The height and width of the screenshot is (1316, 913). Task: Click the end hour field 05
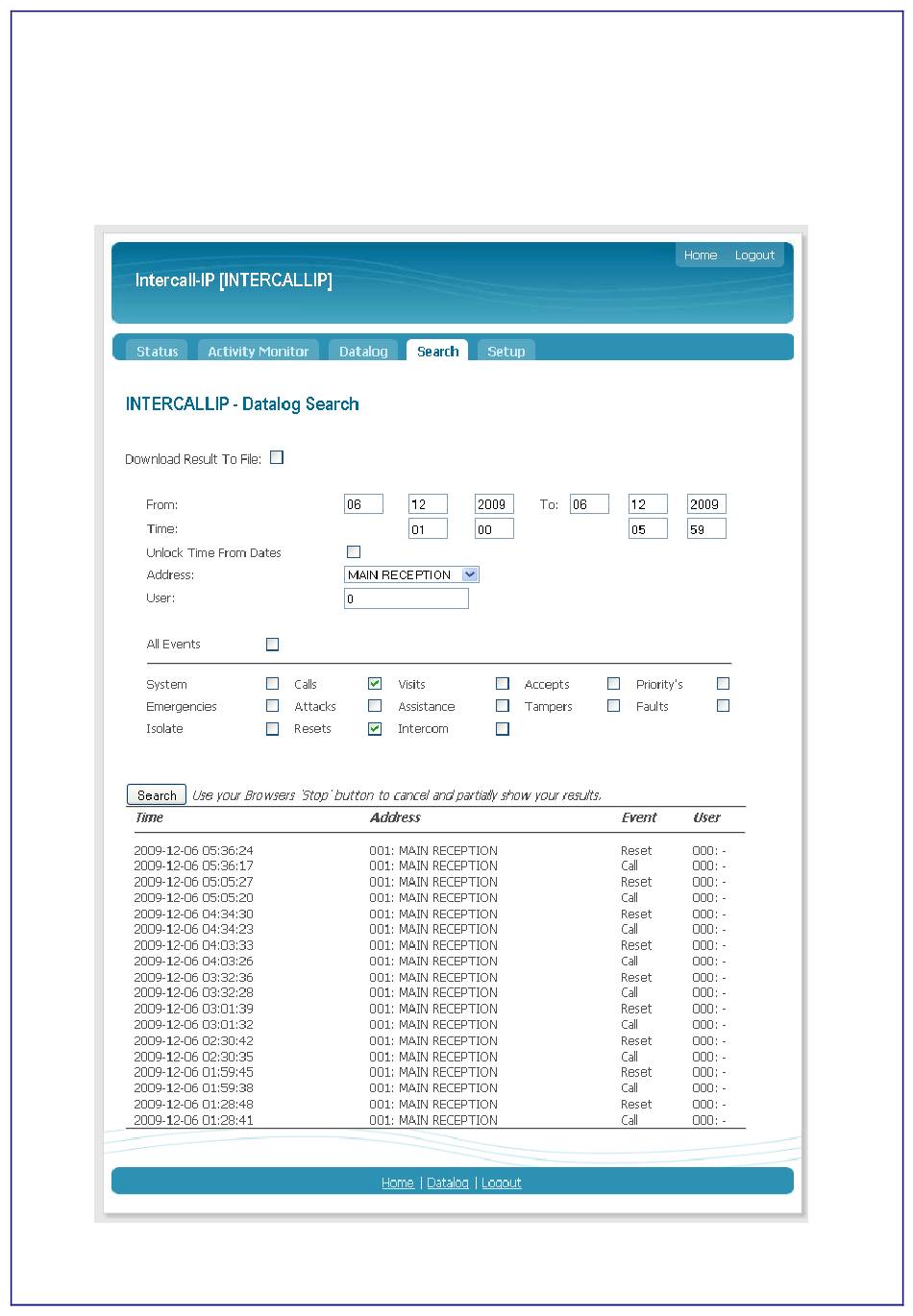[x=648, y=529]
